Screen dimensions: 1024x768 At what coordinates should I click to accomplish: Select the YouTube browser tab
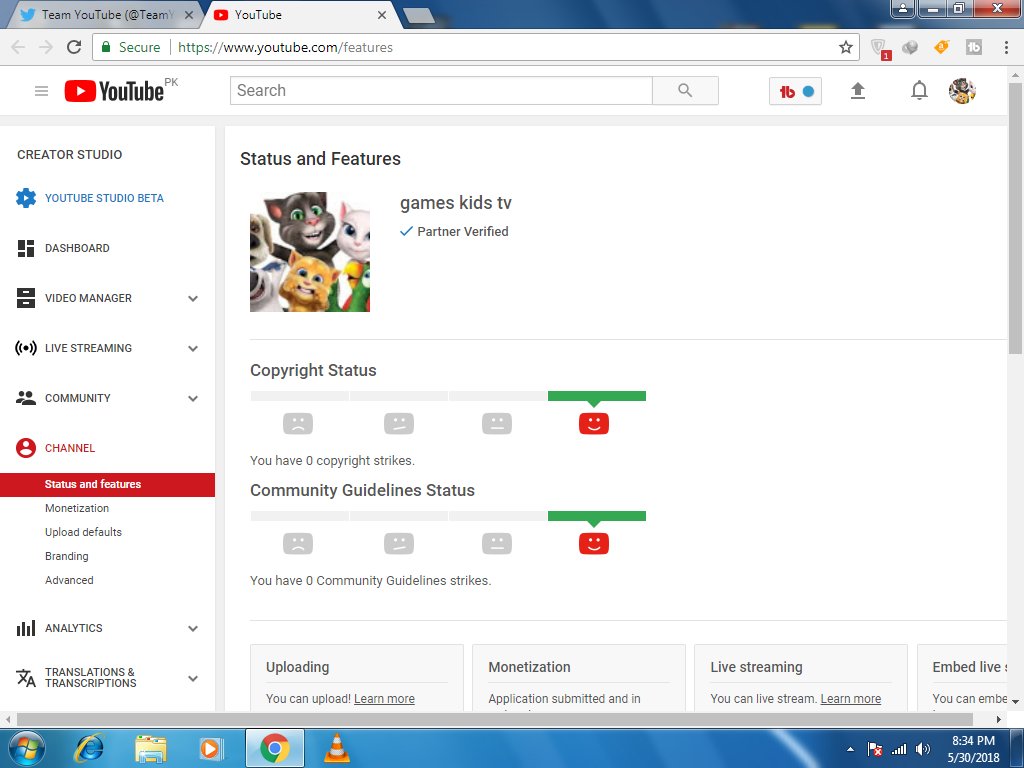point(297,15)
